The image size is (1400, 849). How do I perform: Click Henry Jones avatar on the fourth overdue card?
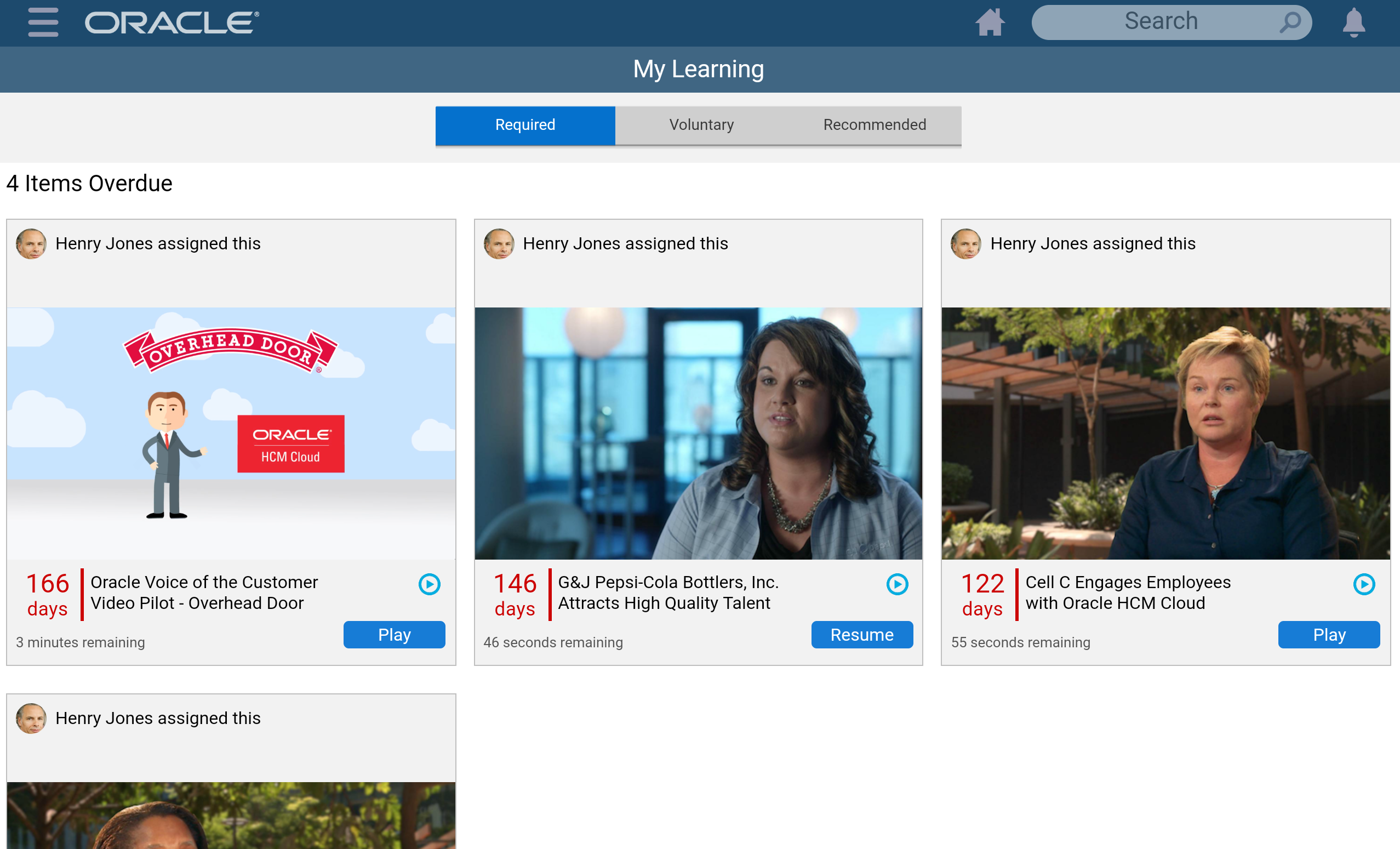[31, 719]
